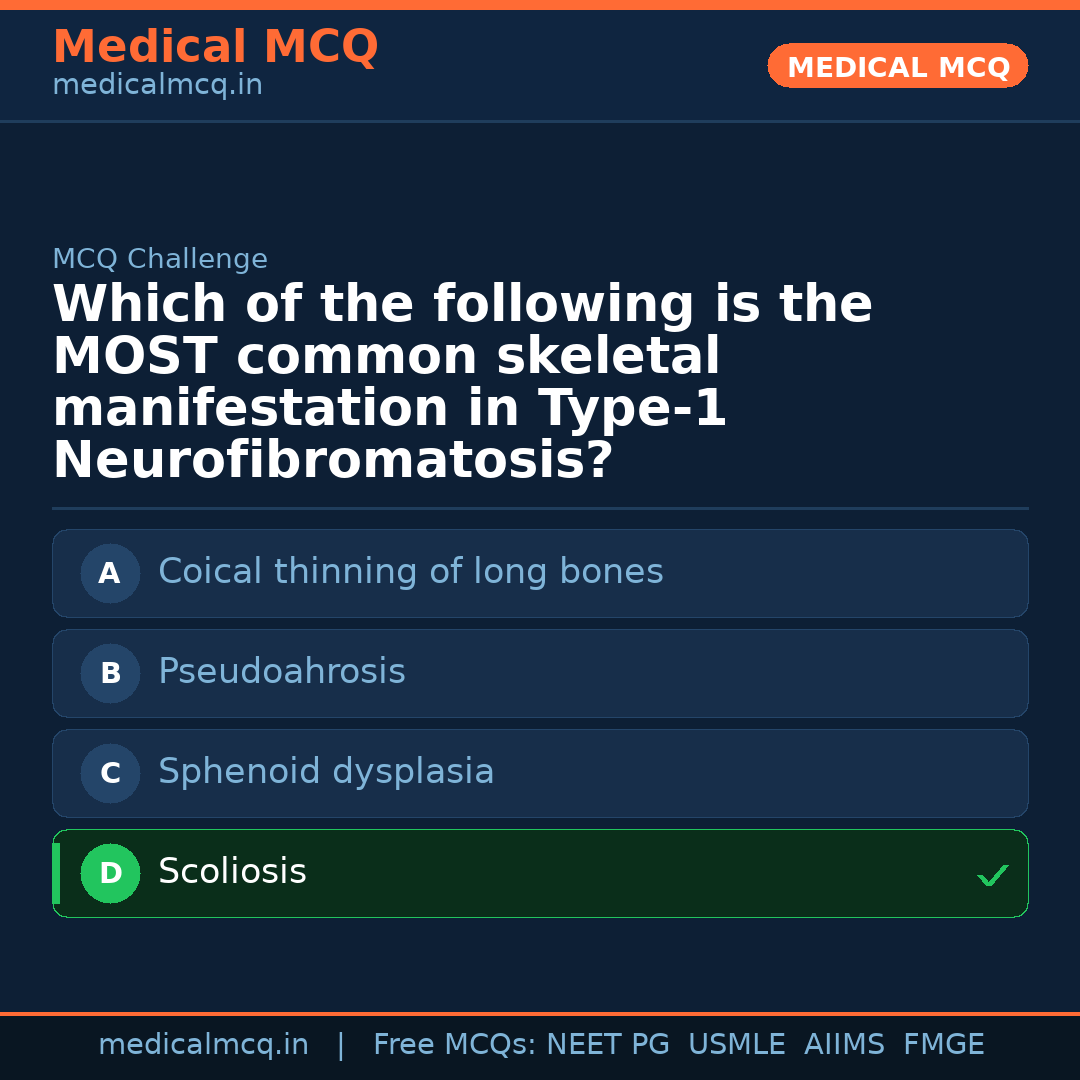
Task: Select the Coical thinning of long bones option
Action: pos(410,572)
